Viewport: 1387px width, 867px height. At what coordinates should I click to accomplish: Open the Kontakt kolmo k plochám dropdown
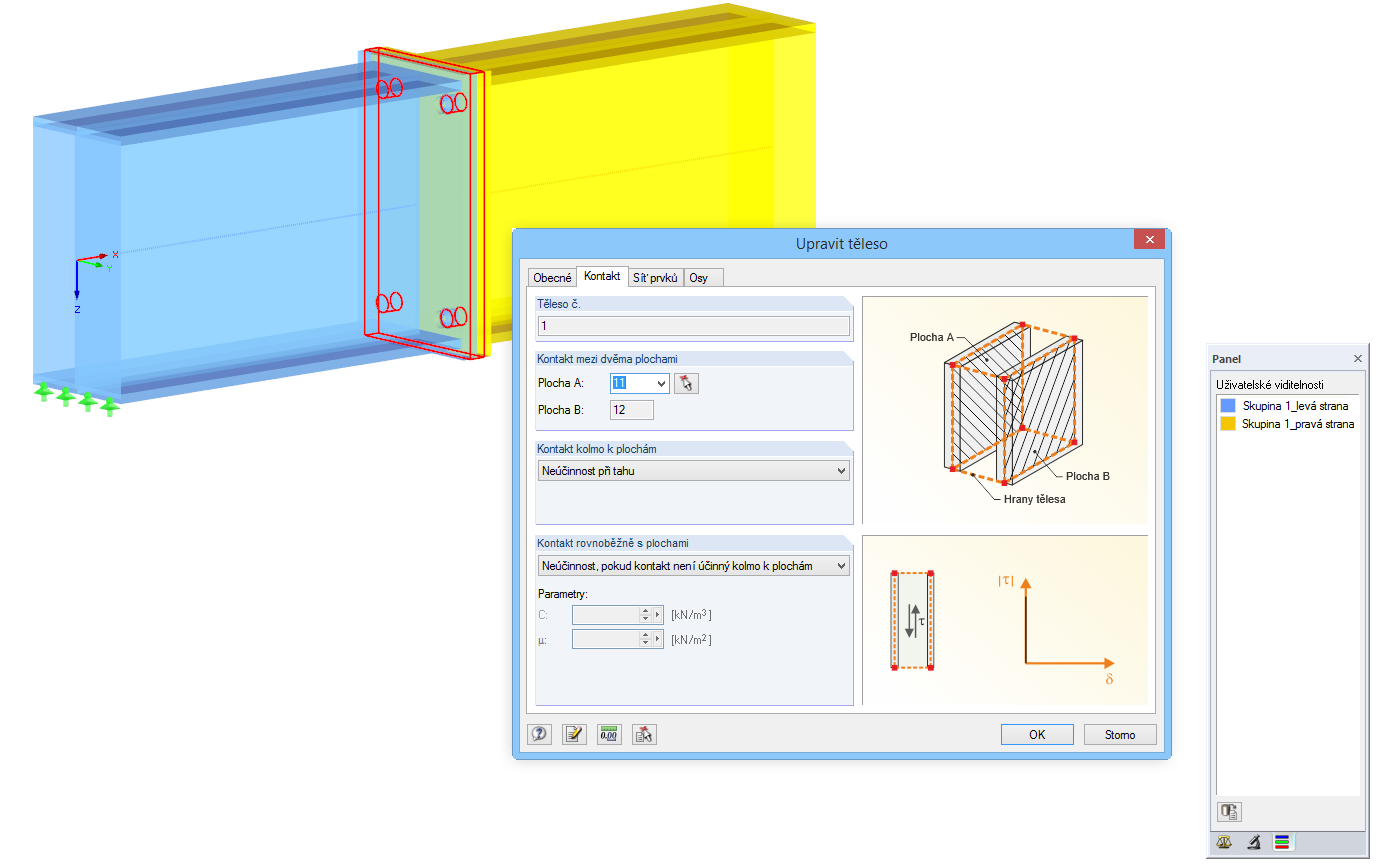(x=693, y=470)
